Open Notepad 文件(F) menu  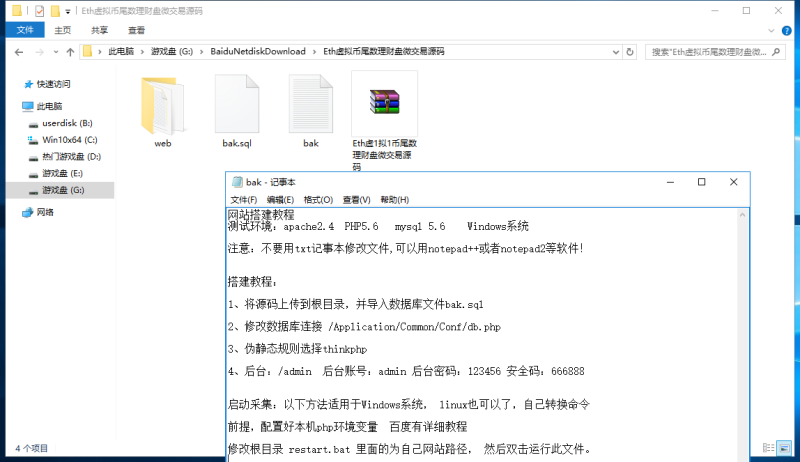click(x=243, y=199)
